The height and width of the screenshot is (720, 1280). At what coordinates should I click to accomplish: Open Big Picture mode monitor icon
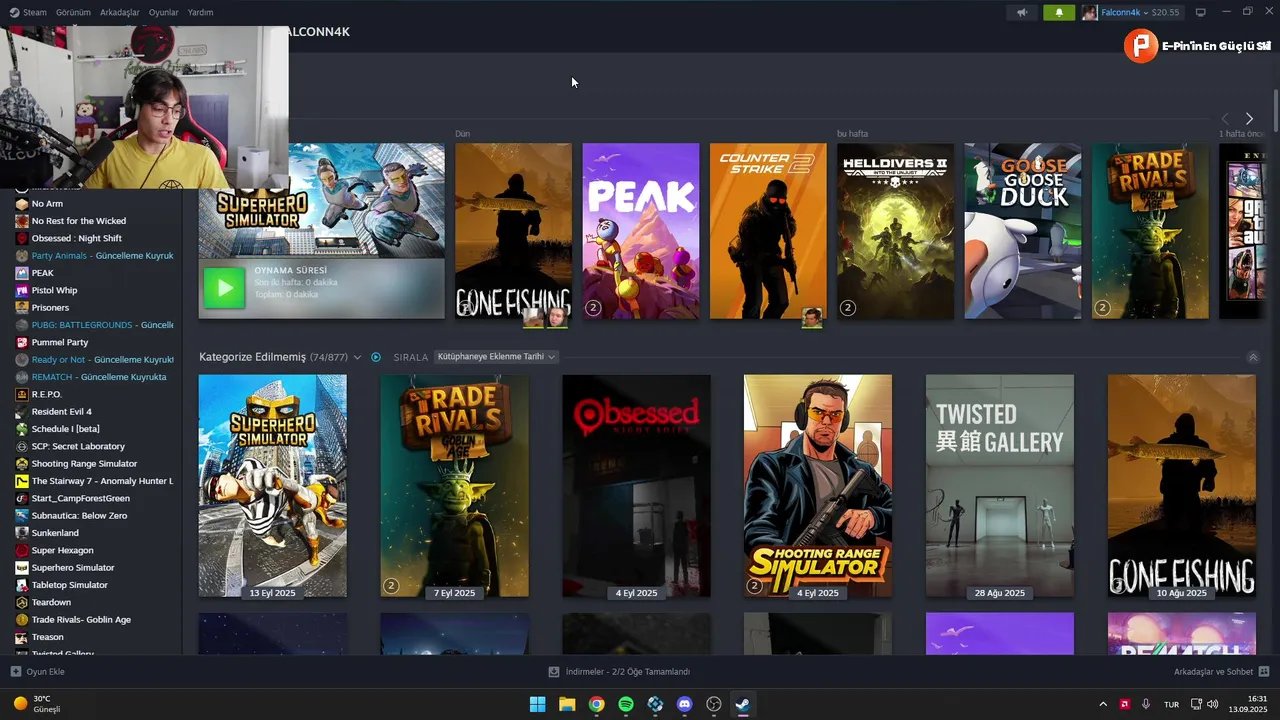[x=1200, y=12]
